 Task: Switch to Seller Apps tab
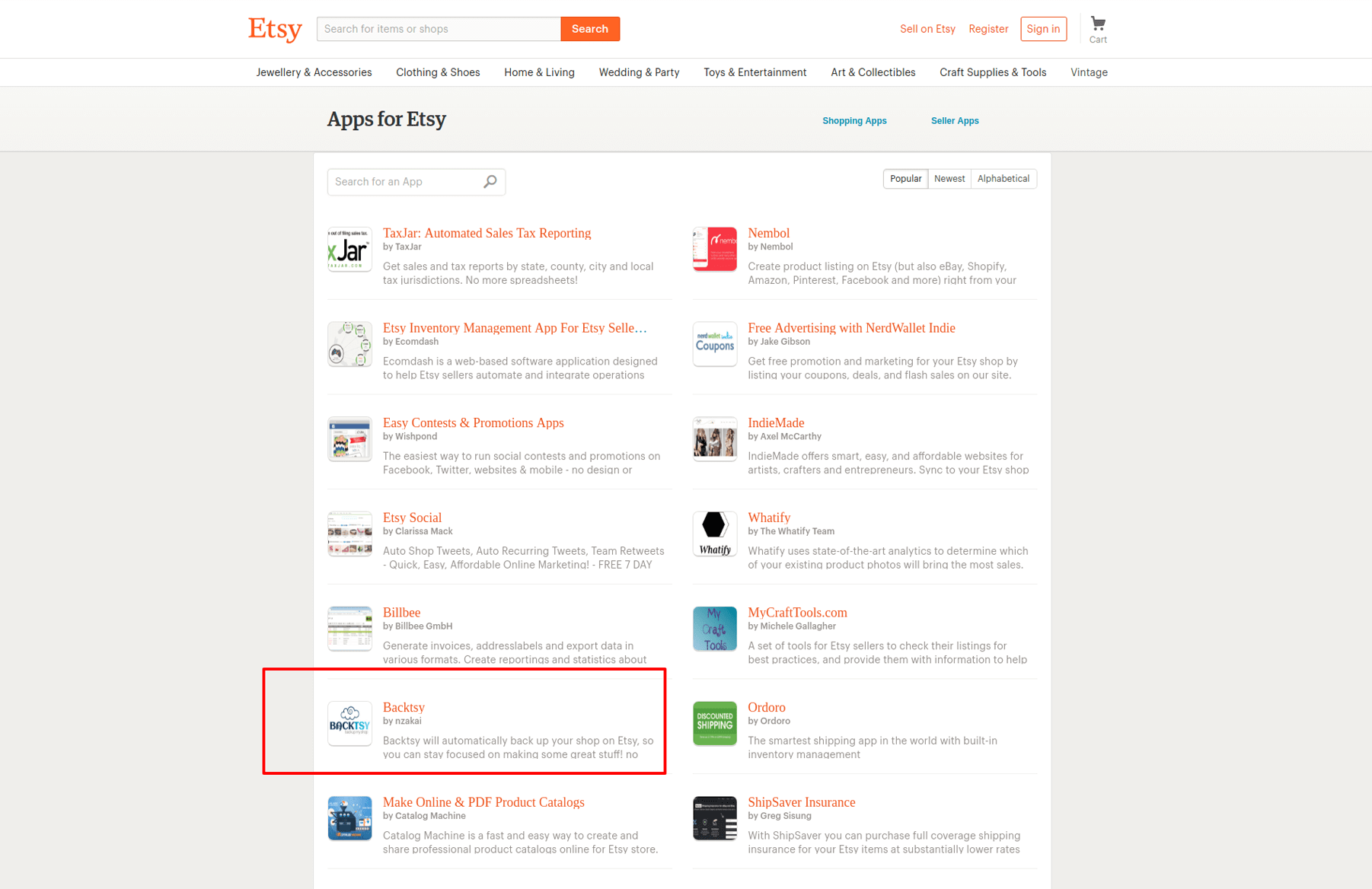click(x=955, y=121)
